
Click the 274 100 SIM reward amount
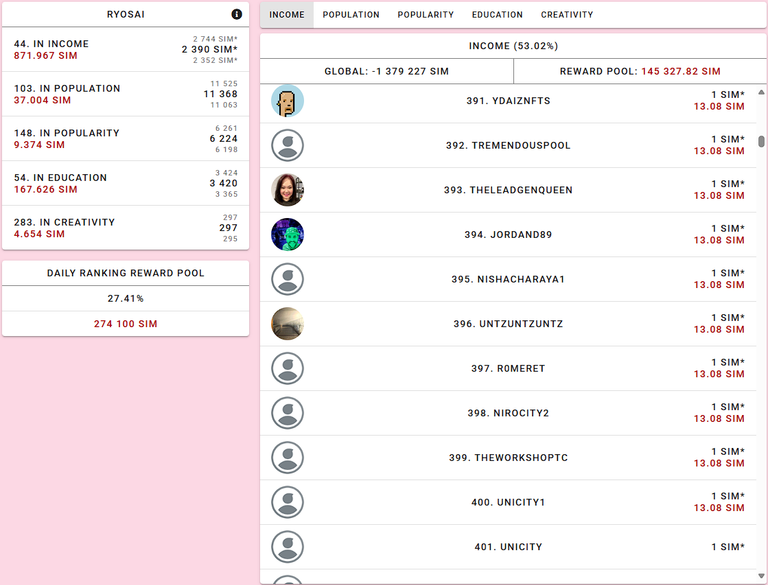point(125,324)
